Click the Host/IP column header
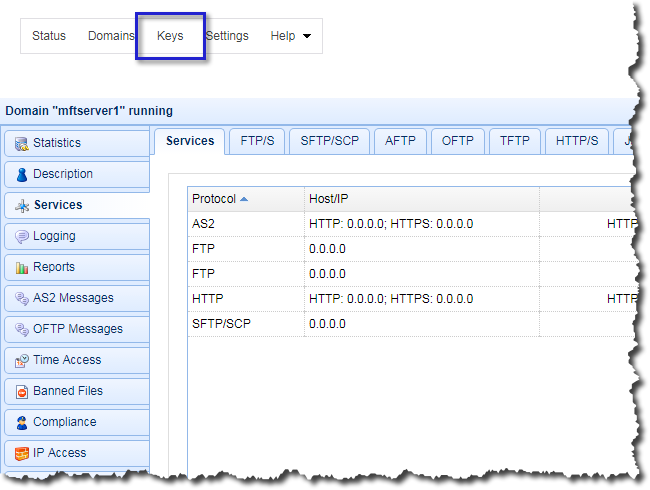The image size is (650, 490). 422,199
